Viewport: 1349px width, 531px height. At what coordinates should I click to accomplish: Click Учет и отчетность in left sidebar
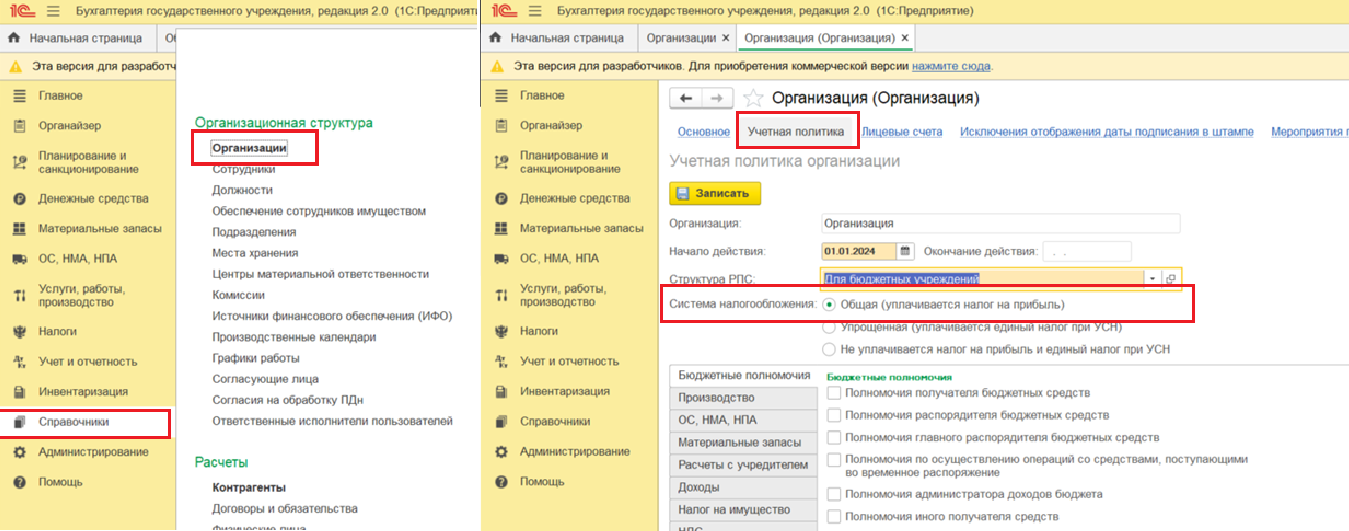coord(88,361)
